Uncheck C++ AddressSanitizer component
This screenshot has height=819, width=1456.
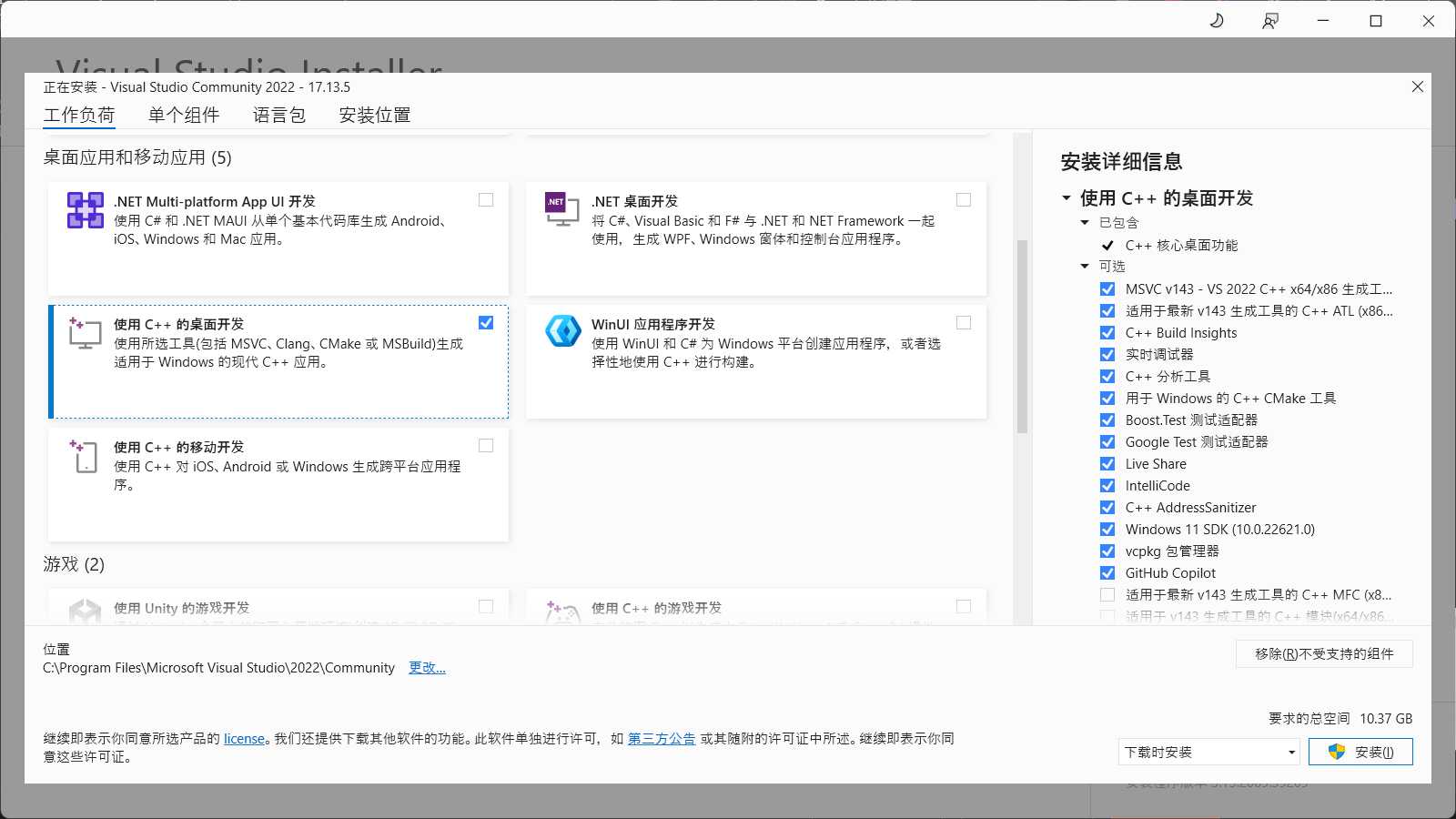[x=1107, y=508]
